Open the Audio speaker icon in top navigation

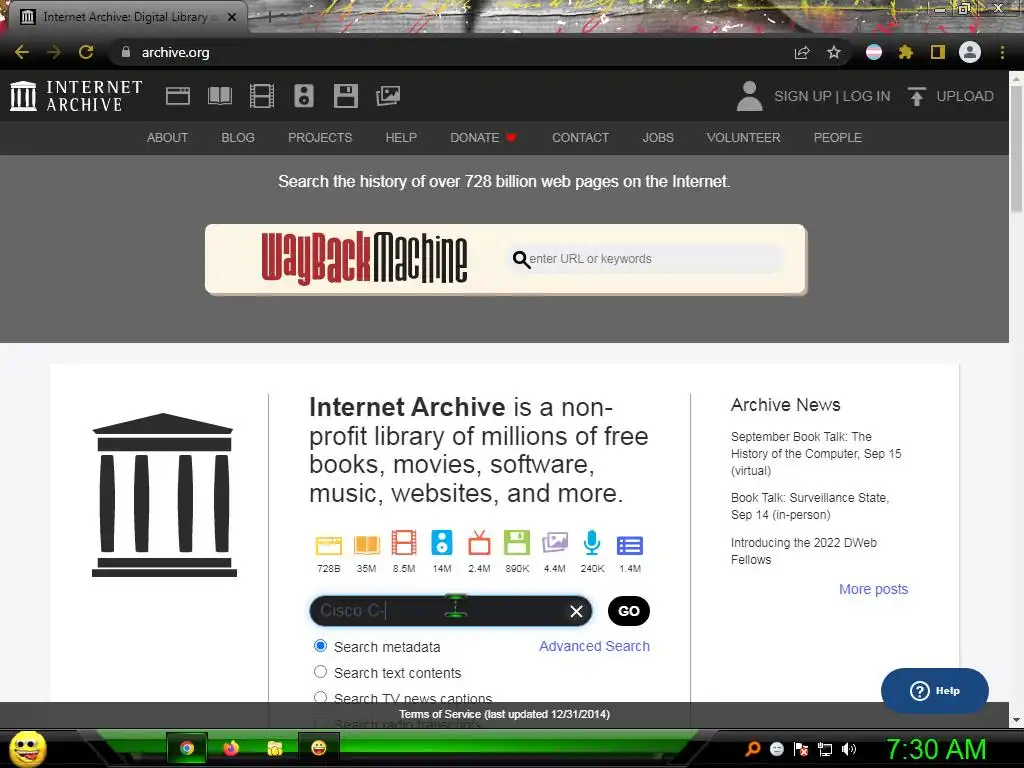[304, 96]
